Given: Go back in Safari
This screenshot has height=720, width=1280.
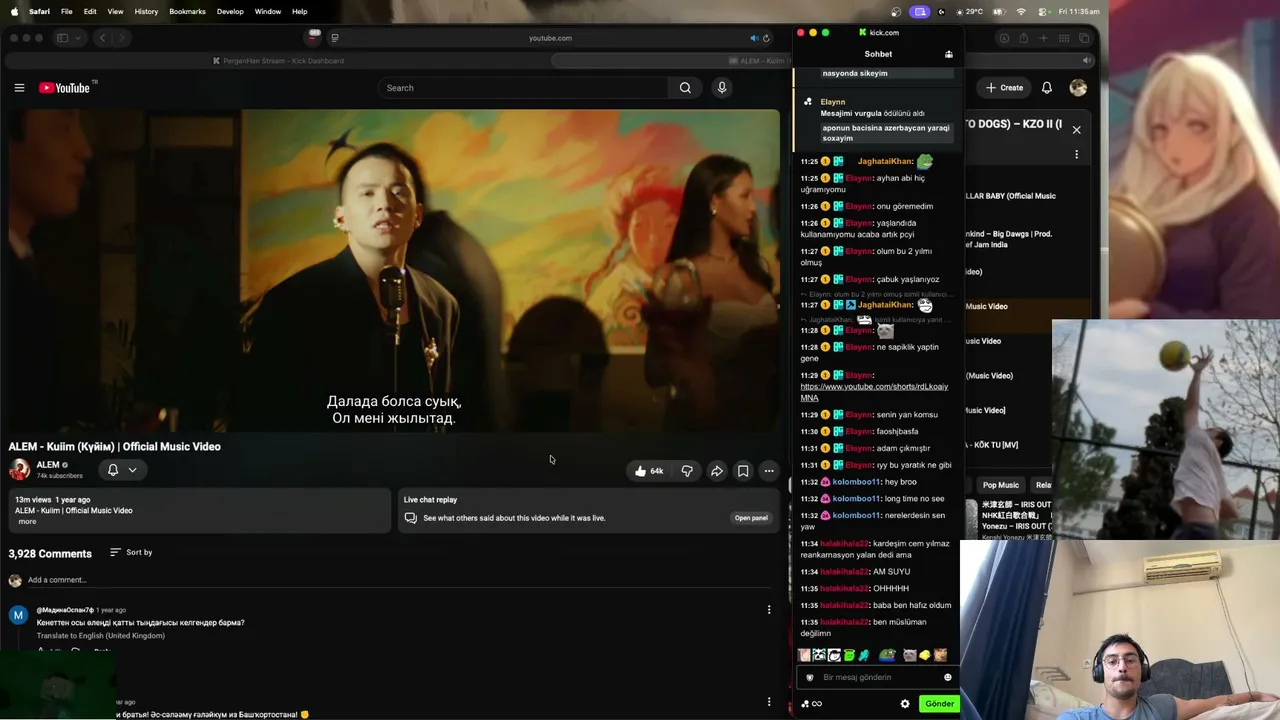Looking at the screenshot, I should [102, 38].
